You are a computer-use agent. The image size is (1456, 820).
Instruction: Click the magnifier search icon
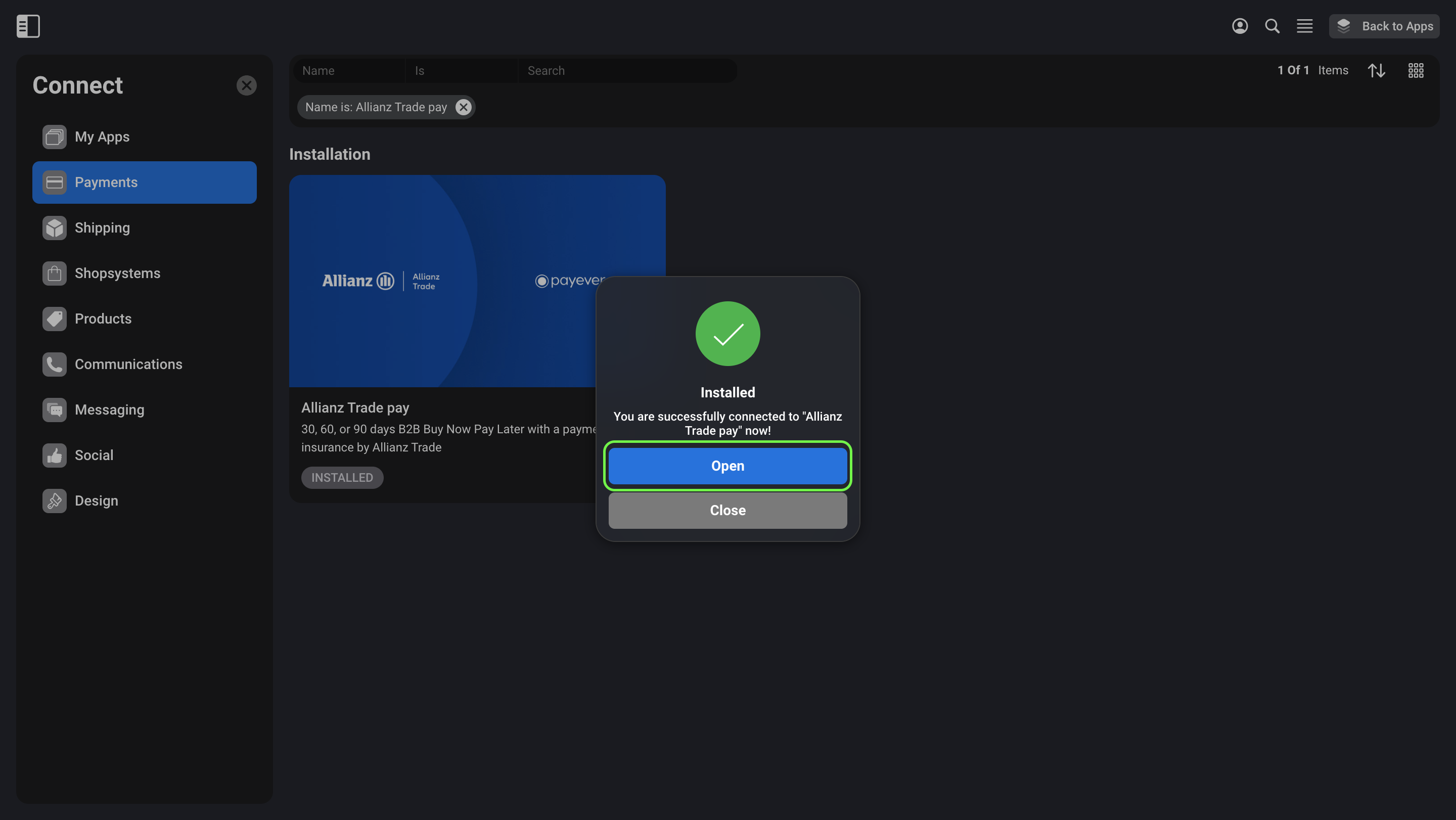point(1272,26)
